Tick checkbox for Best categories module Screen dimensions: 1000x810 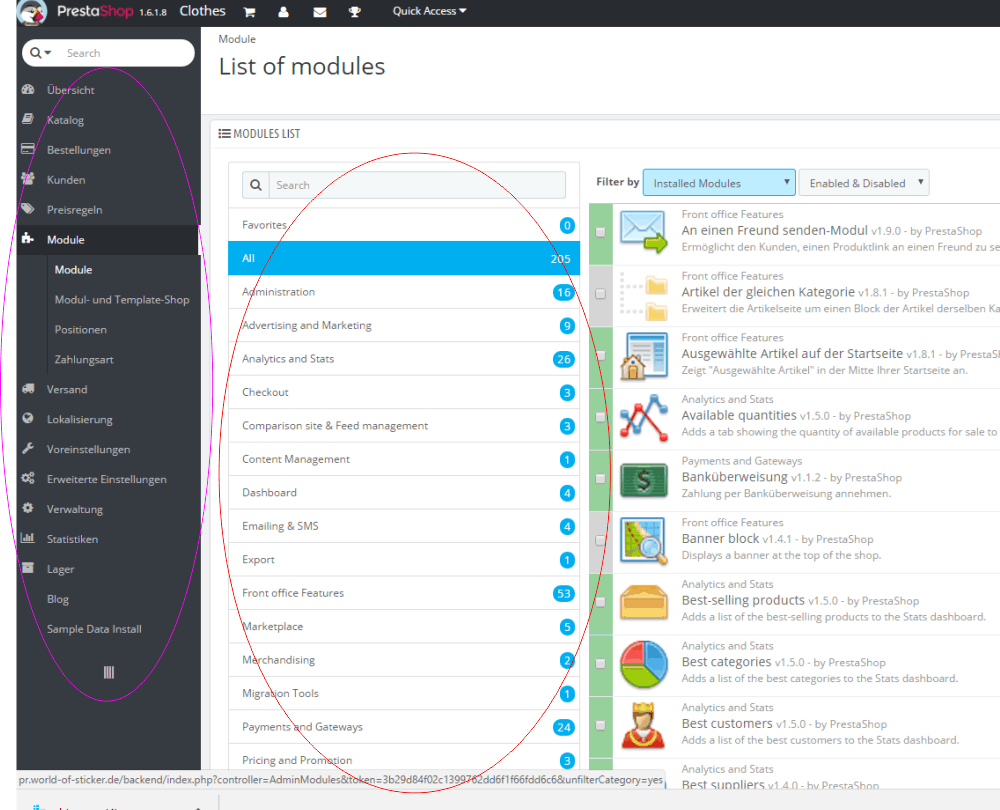(x=600, y=664)
